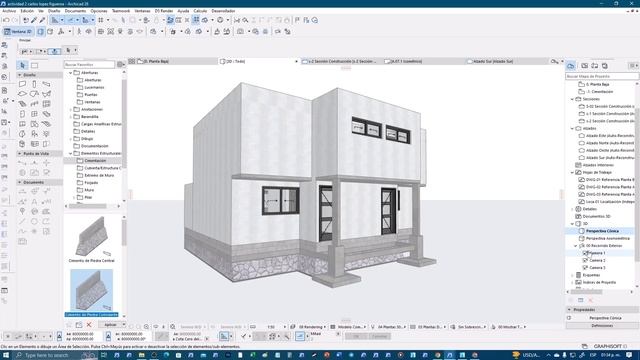
Task: Expand the Anotaciones folder in Favorites
Action: tap(71, 109)
